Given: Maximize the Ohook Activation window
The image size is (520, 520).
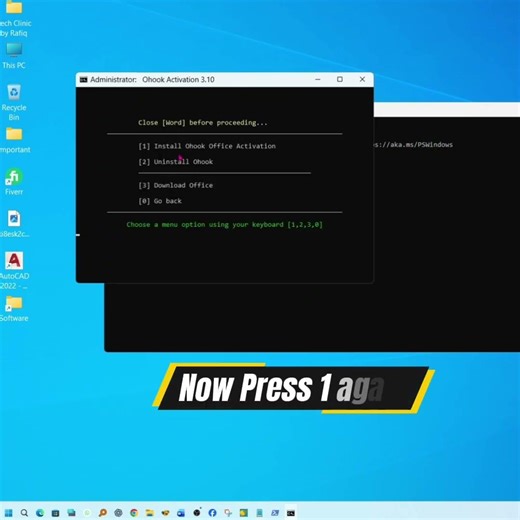Looking at the screenshot, I should [x=340, y=79].
